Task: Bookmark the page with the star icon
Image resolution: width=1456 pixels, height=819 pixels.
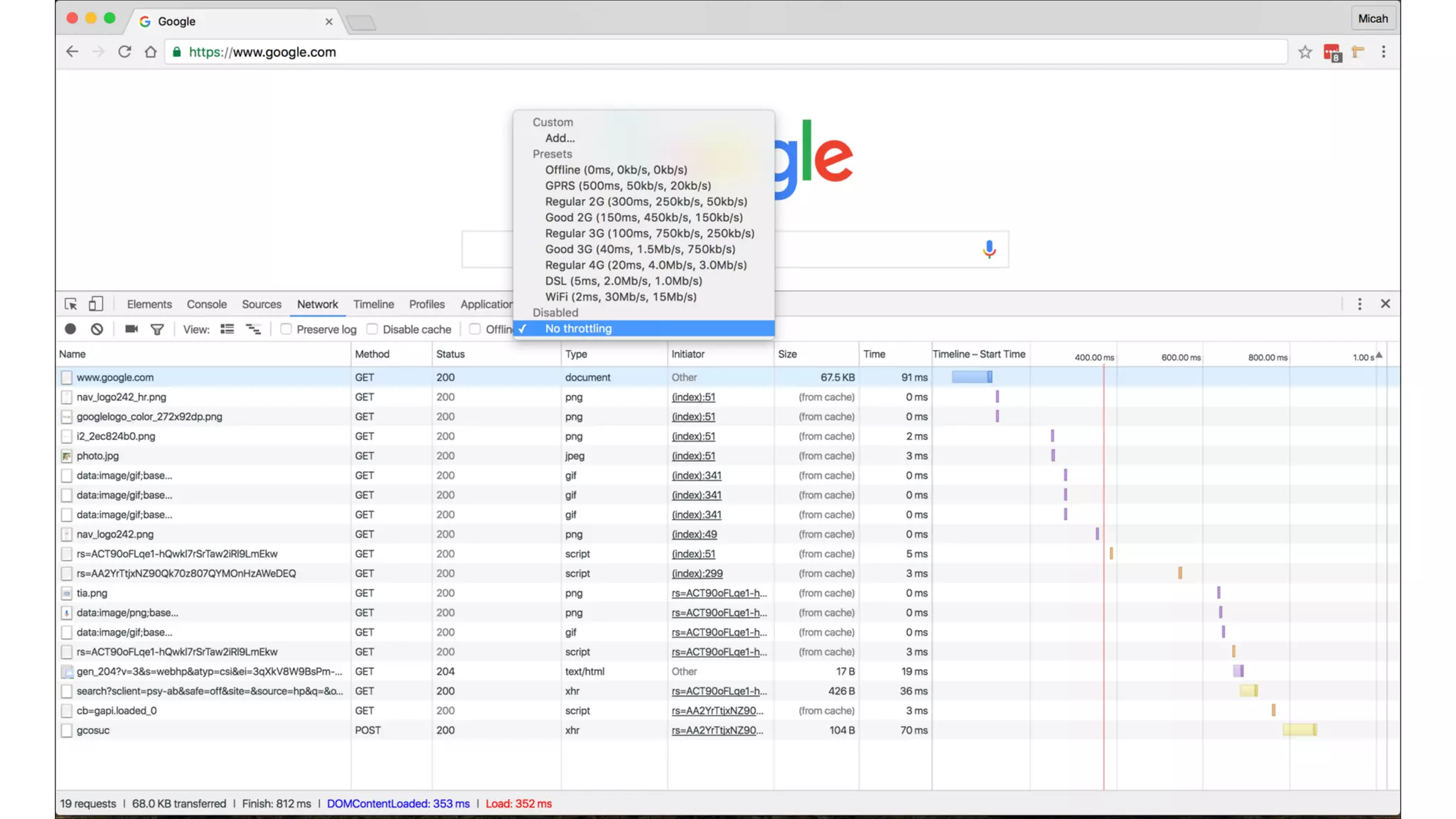Action: pyautogui.click(x=1305, y=52)
